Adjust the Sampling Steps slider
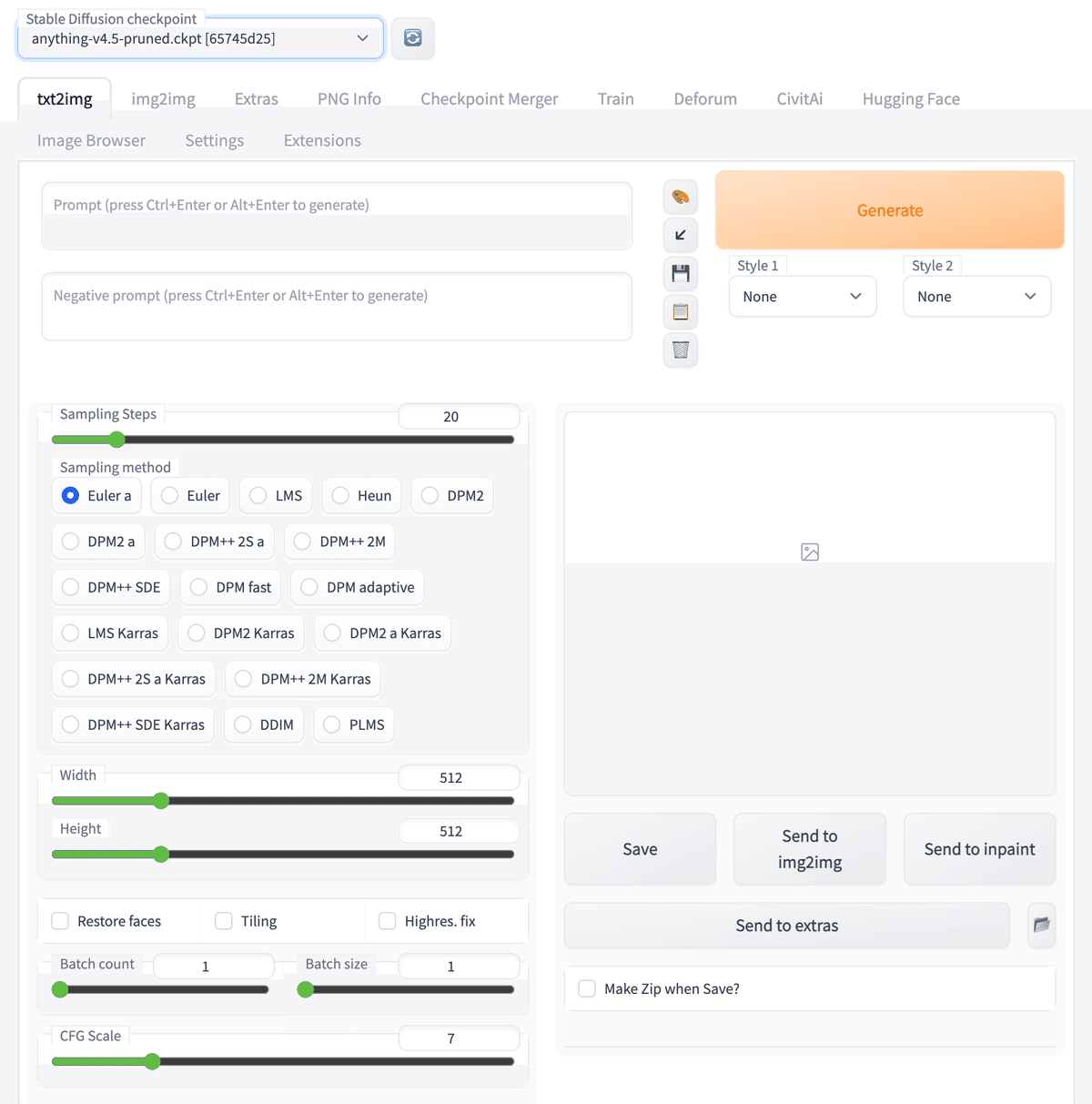This screenshot has width=1092, height=1104. pyautogui.click(x=283, y=440)
